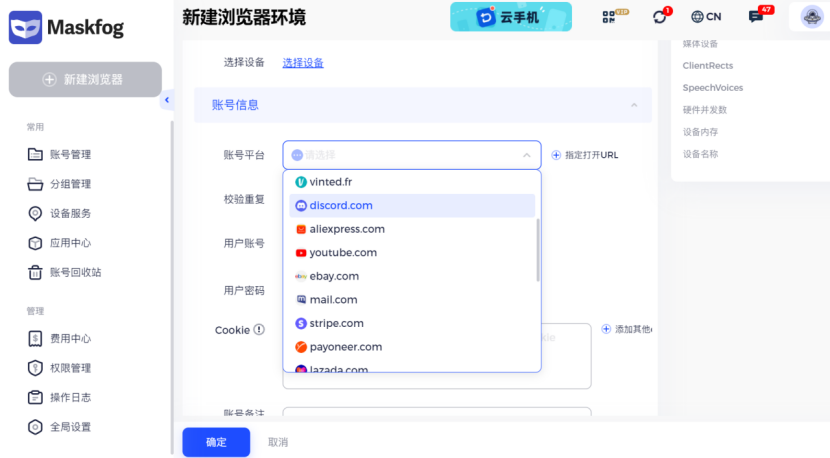Collapse the sidebar with the arrow toggle

click(x=167, y=100)
